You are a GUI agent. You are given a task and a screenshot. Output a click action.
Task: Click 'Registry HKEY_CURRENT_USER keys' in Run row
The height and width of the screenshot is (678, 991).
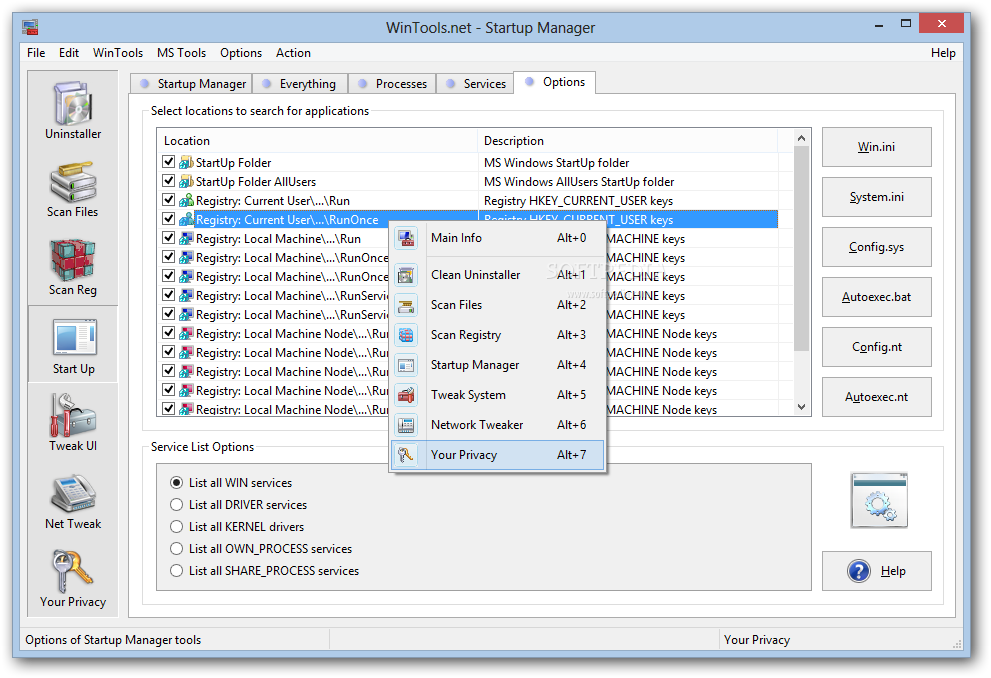coord(578,201)
